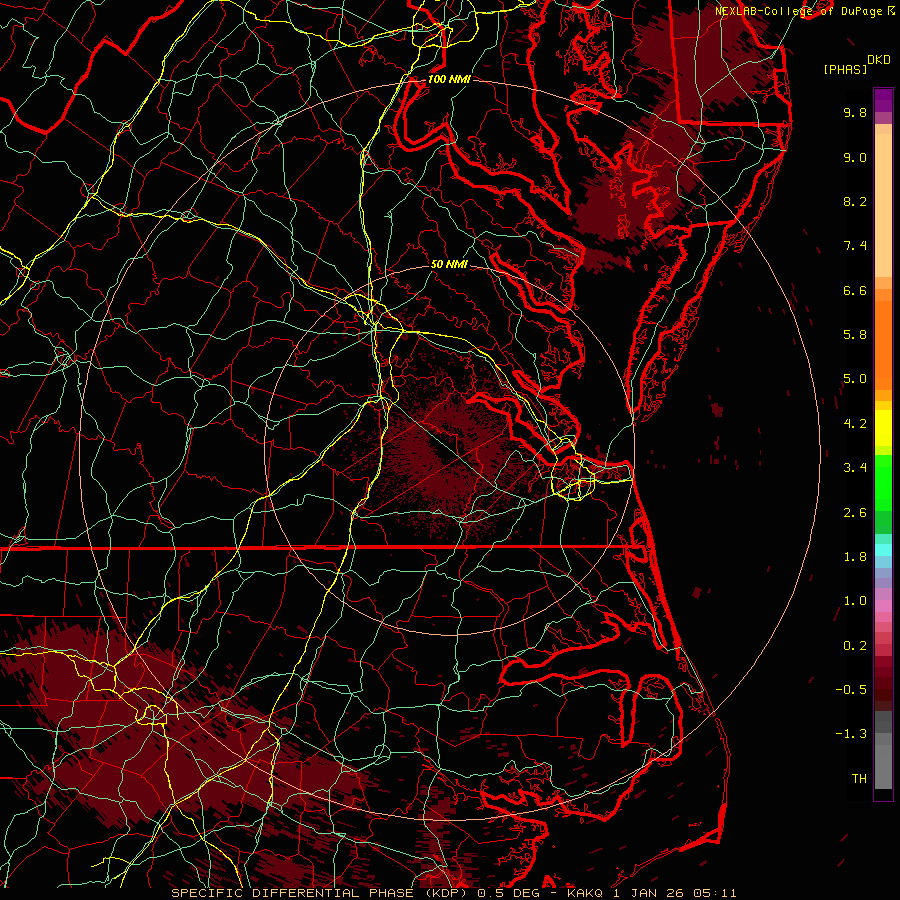Image resolution: width=900 pixels, height=900 pixels.
Task: Select the 9.8 legend value
Action: (855, 112)
